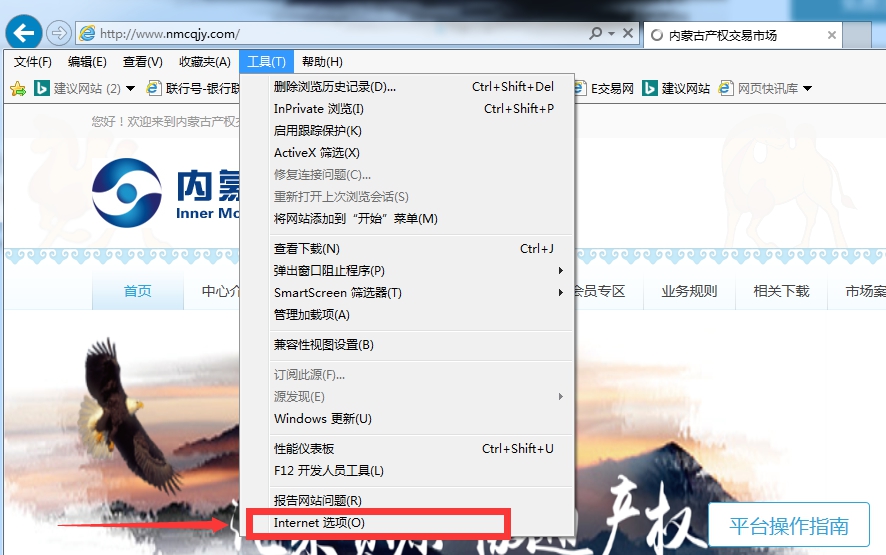The image size is (886, 555).
Task: Click the 相关下载 navigation tab
Action: (x=781, y=291)
